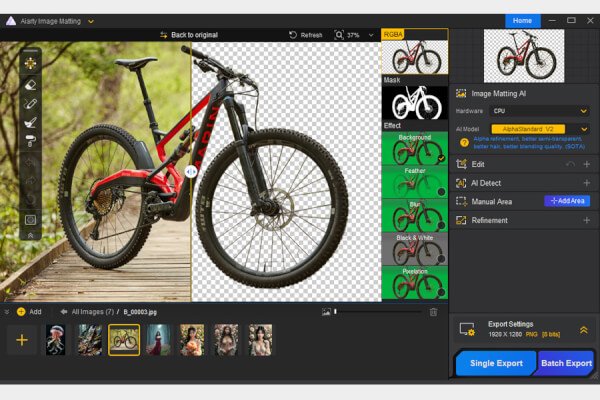This screenshot has height=400, width=600.
Task: Click the zoom magnifier icon
Action: click(339, 35)
